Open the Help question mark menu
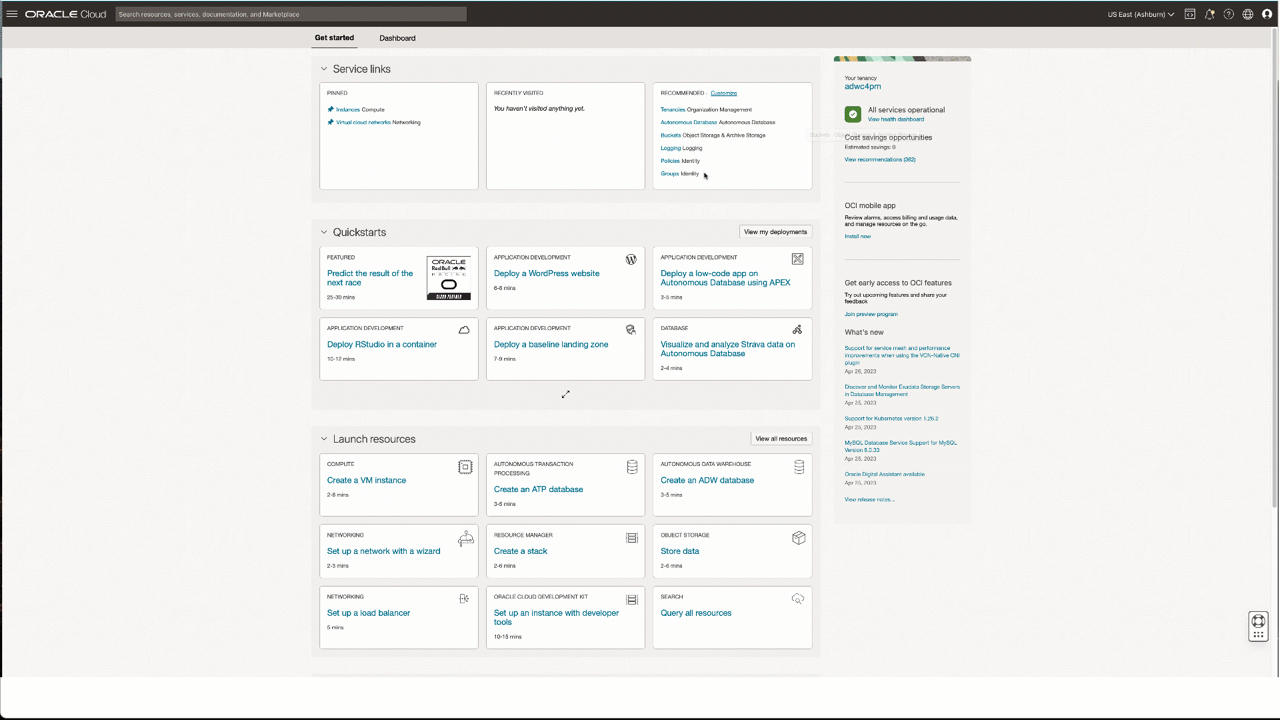The height and width of the screenshot is (720, 1280). click(1229, 14)
